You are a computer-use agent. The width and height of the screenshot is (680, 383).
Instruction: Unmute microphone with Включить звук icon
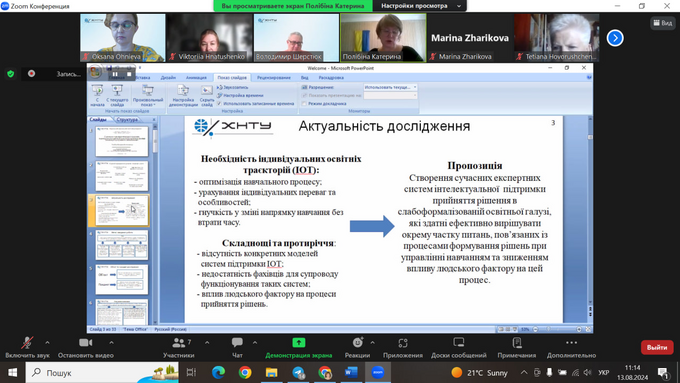coord(27,343)
